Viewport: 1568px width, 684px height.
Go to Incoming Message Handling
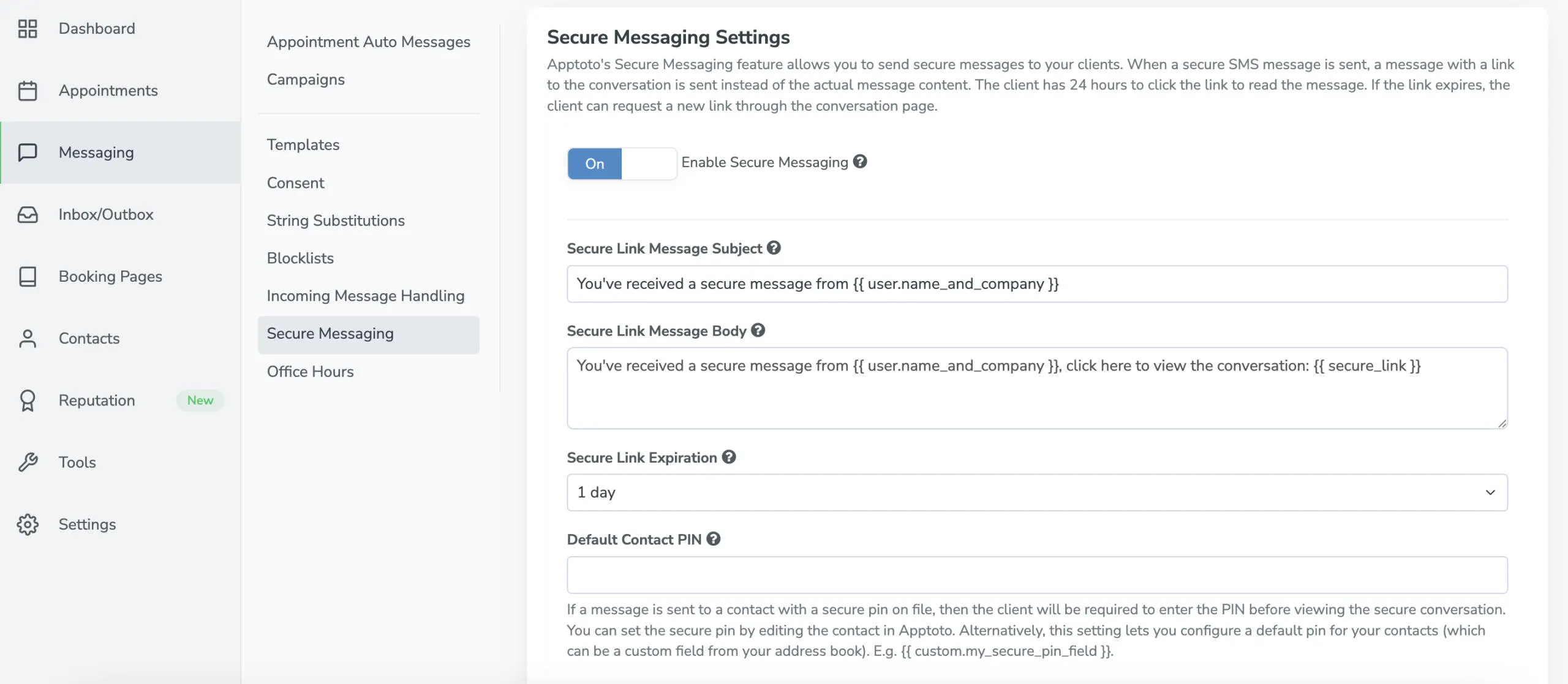(x=365, y=295)
